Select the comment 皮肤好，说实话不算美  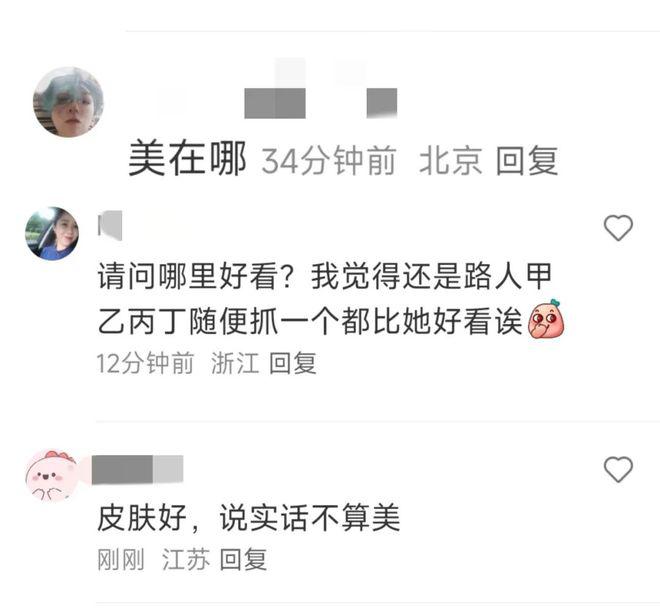pos(249,517)
